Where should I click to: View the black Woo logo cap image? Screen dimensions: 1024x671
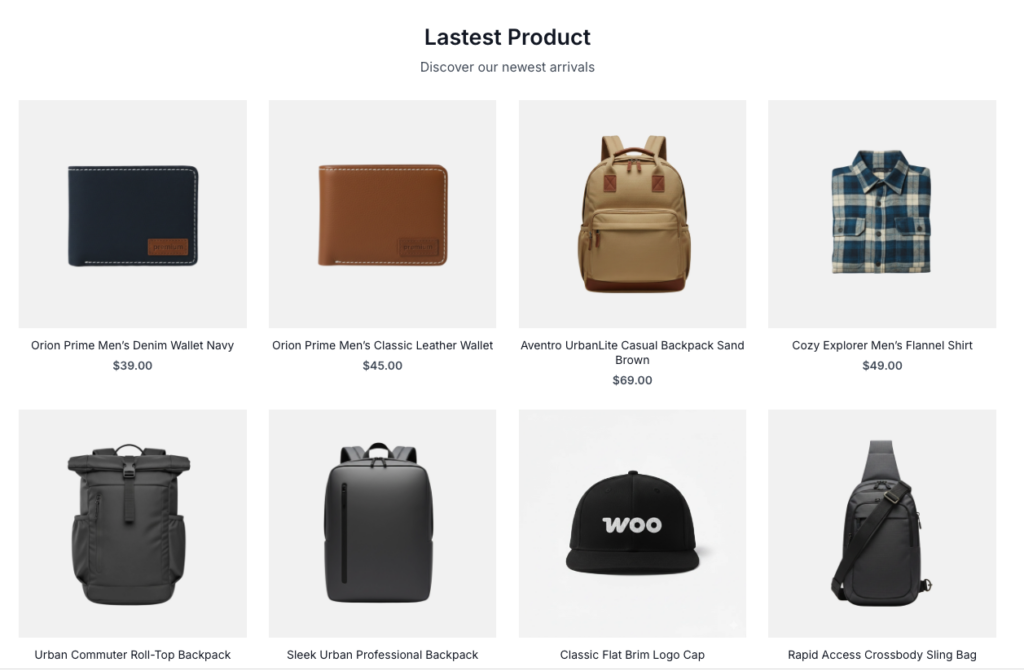[632, 523]
